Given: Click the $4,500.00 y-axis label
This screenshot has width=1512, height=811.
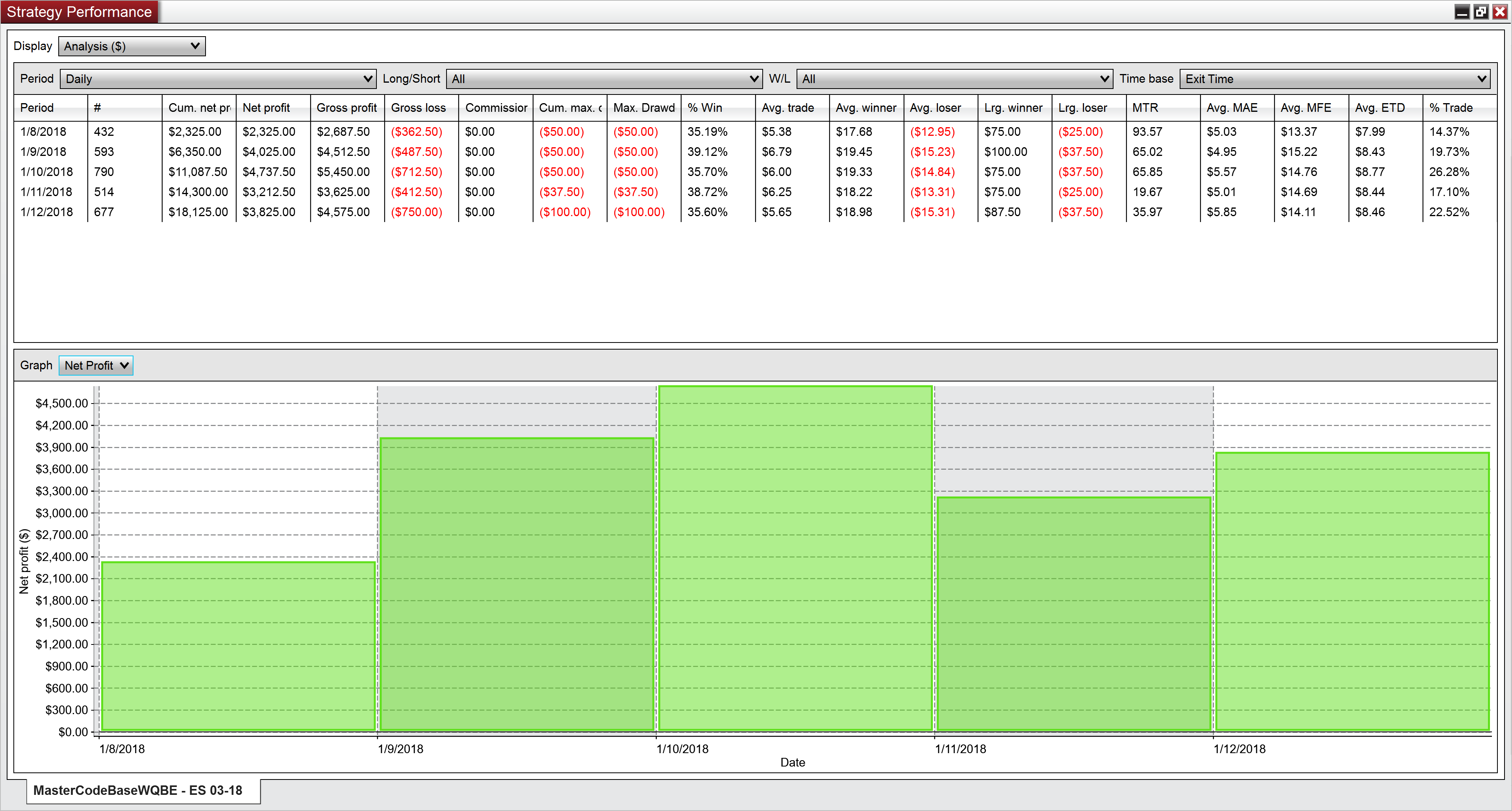Looking at the screenshot, I should (62, 403).
